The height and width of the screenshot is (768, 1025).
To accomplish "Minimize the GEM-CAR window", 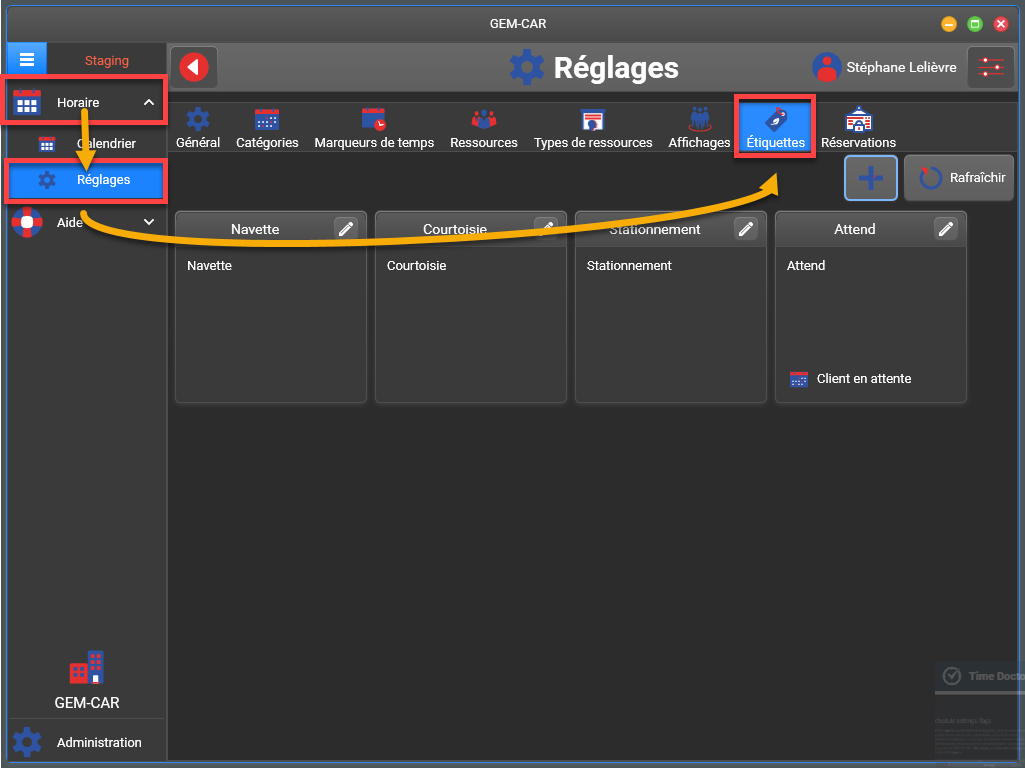I will point(949,24).
